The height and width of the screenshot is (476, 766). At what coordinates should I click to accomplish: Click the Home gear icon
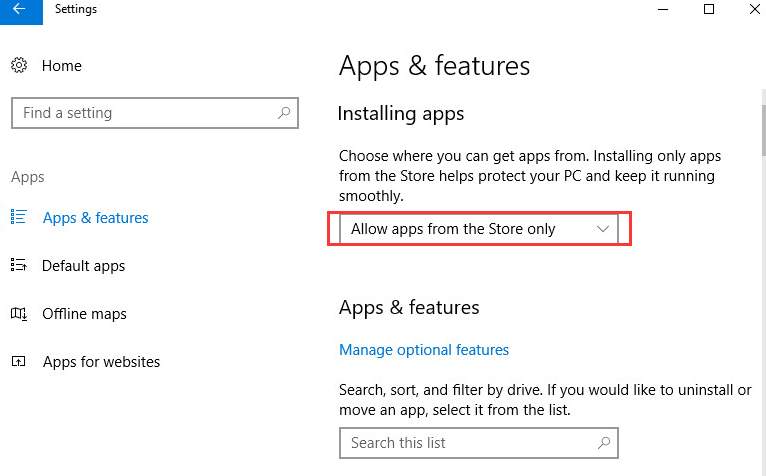point(19,65)
